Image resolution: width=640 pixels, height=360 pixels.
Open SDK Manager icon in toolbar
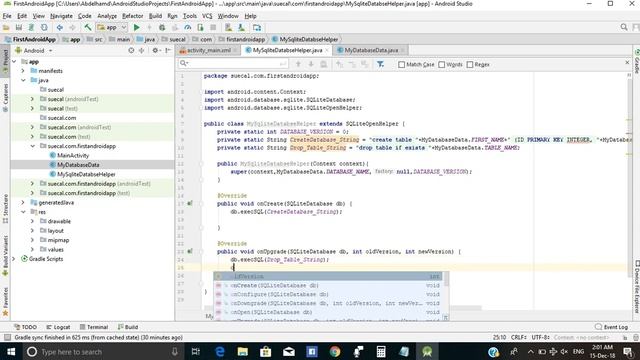tap(241, 27)
